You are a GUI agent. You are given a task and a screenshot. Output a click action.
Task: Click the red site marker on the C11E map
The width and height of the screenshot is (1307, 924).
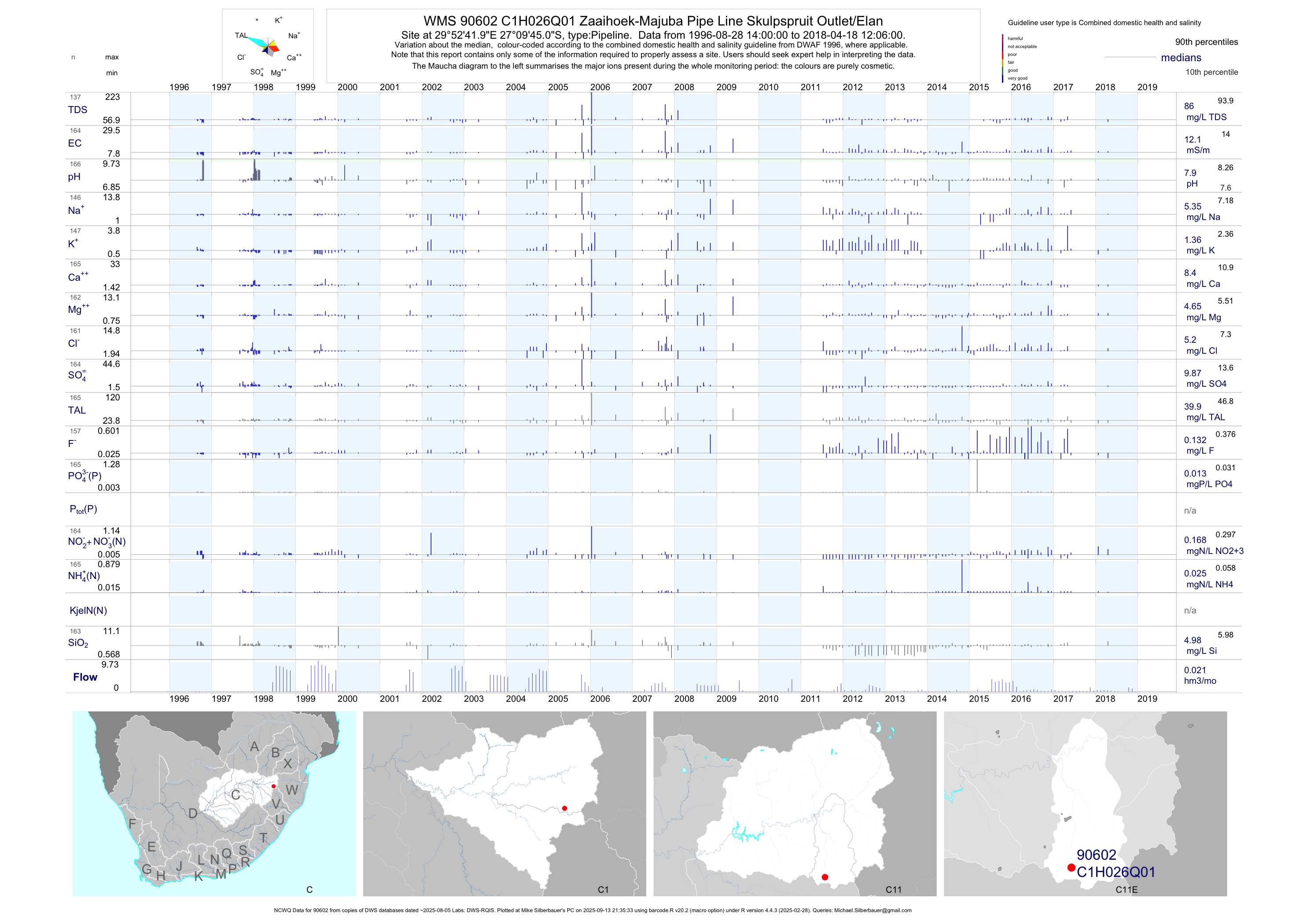(1071, 868)
